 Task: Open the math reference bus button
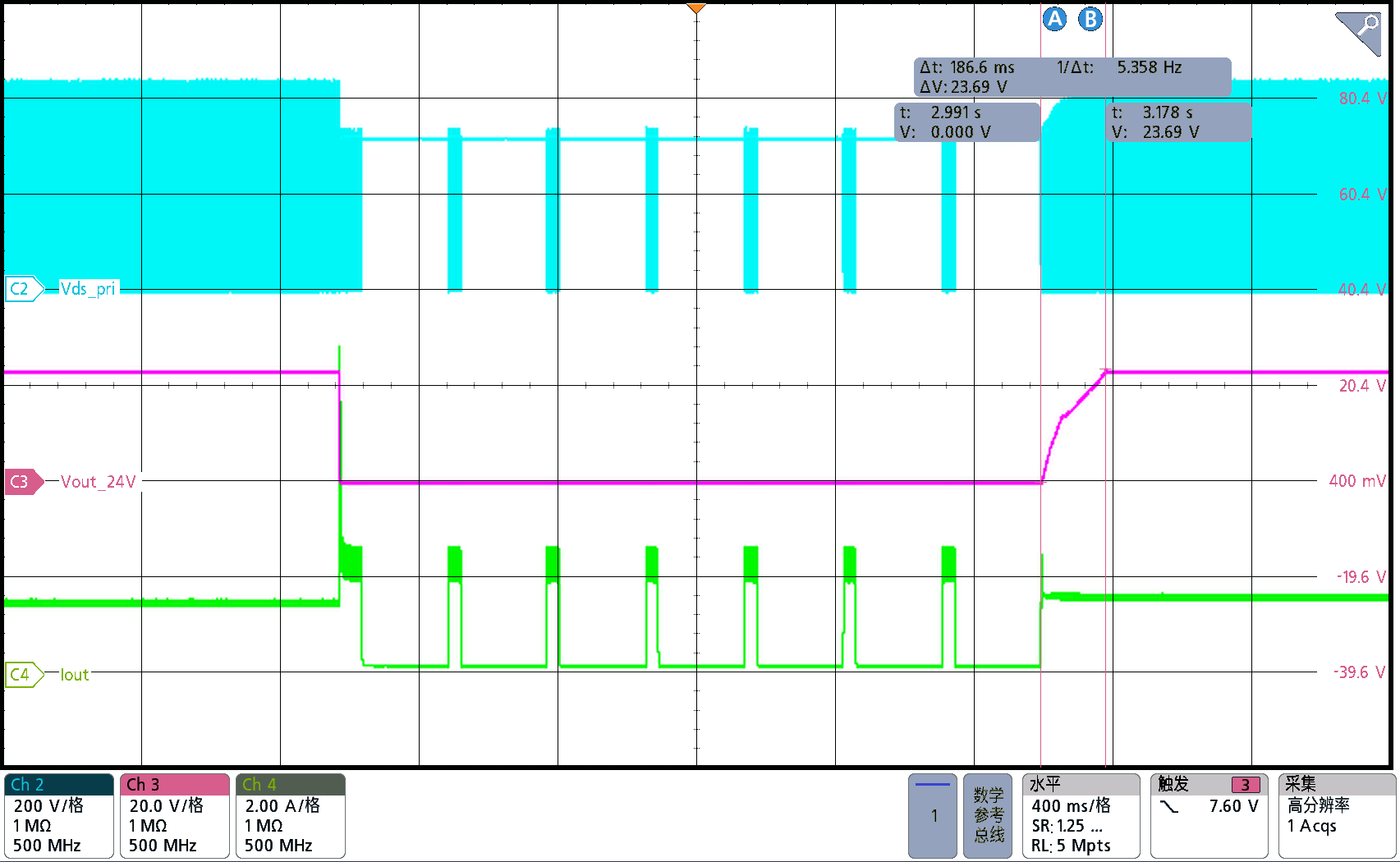[988, 816]
